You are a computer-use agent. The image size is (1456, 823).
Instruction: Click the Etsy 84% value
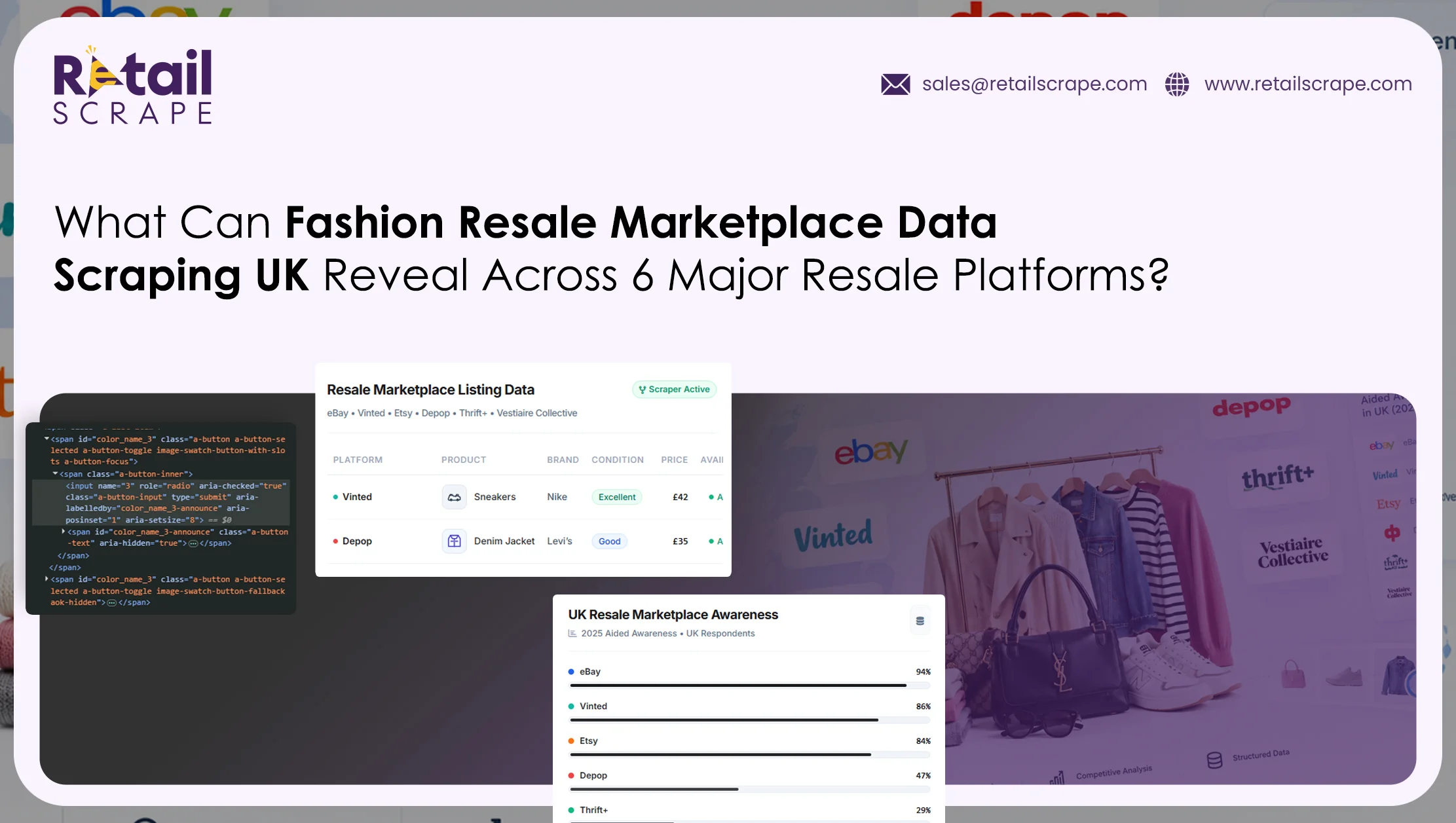tap(923, 741)
